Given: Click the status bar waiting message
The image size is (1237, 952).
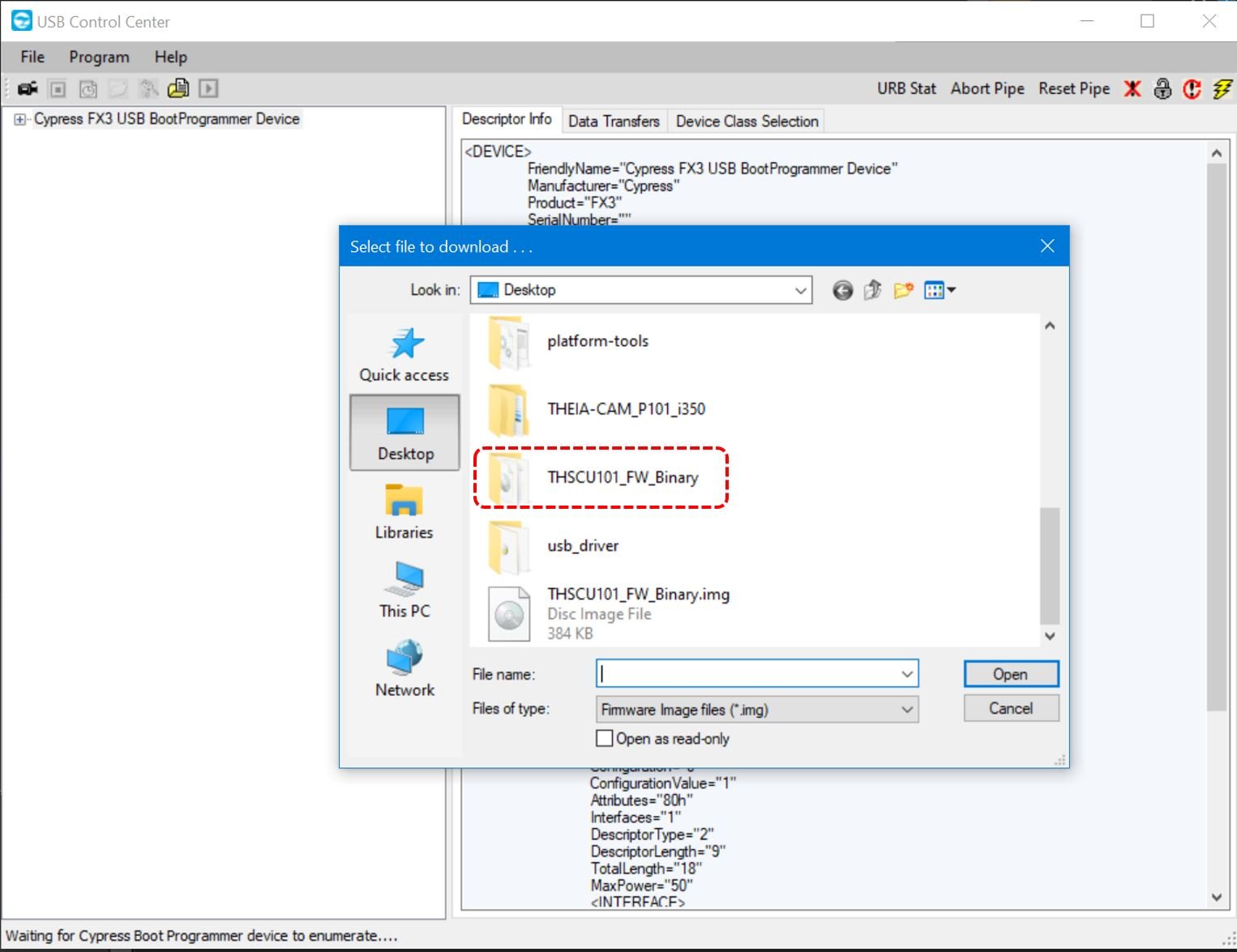Looking at the screenshot, I should pyautogui.click(x=202, y=936).
